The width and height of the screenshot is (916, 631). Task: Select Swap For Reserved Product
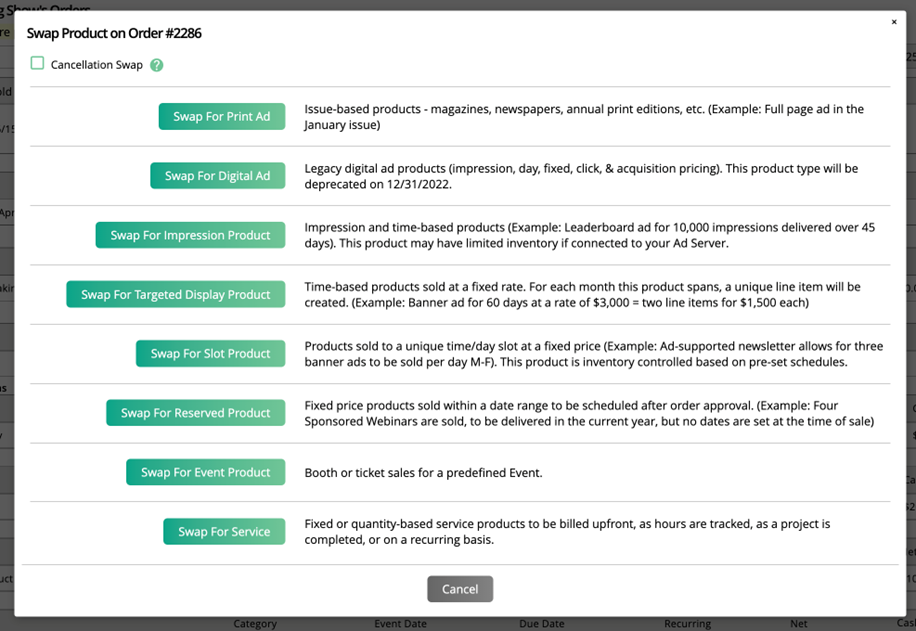[x=195, y=413]
